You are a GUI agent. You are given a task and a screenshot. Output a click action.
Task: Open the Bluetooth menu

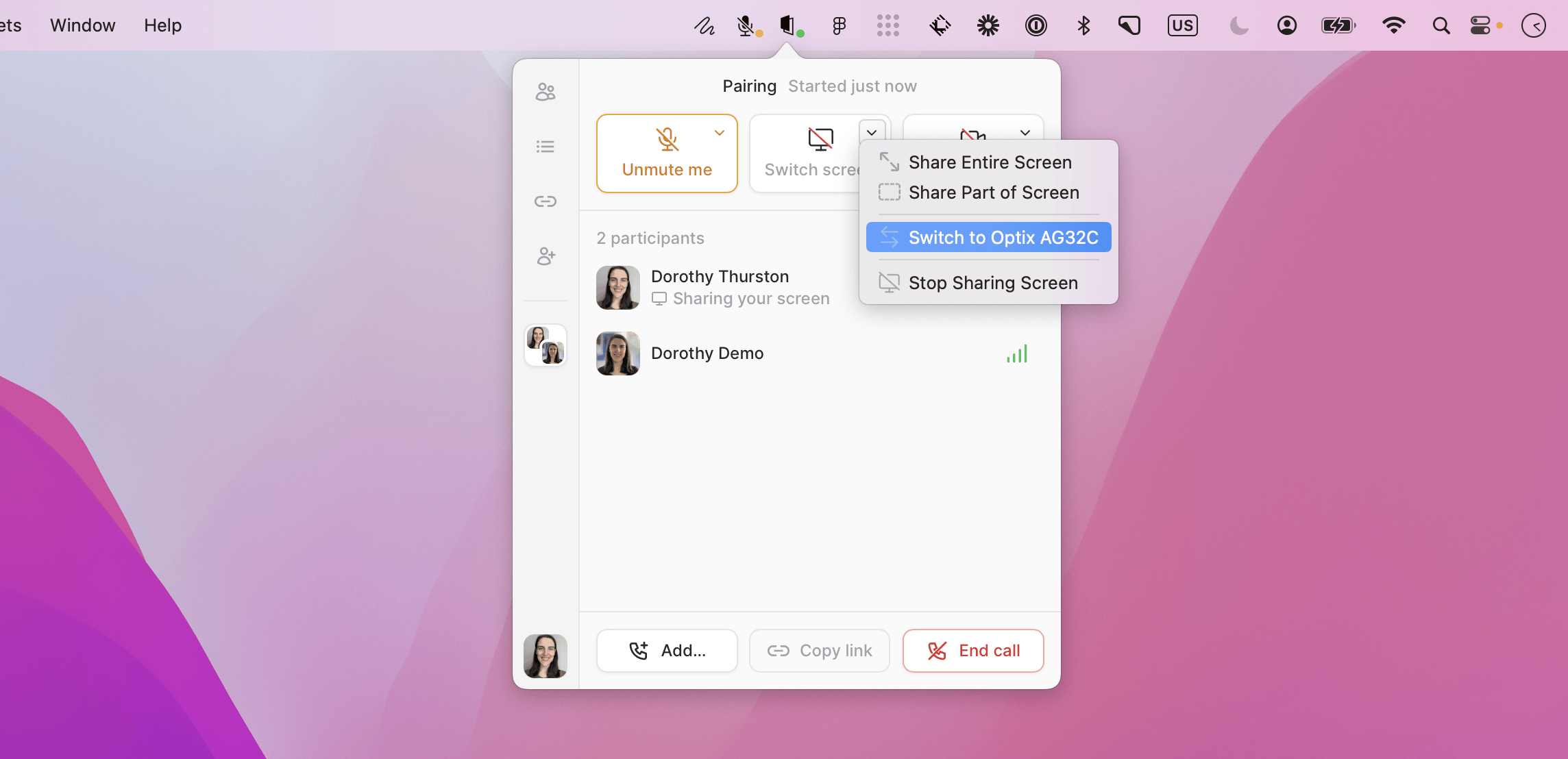tap(1083, 26)
